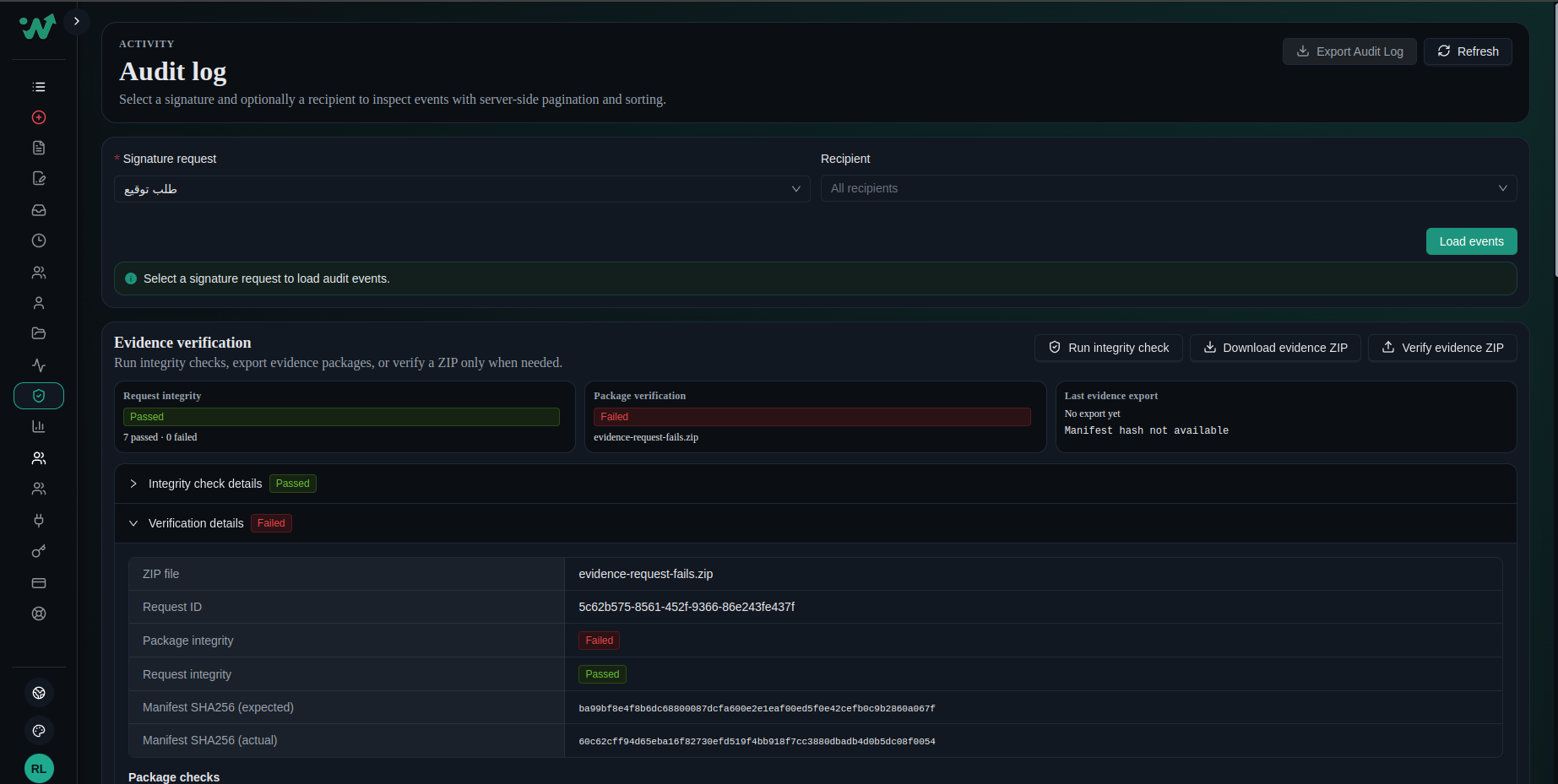Viewport: 1558px width, 784px height.
Task: Expand the sidebar with the arrow toggle
Action: pyautogui.click(x=77, y=21)
